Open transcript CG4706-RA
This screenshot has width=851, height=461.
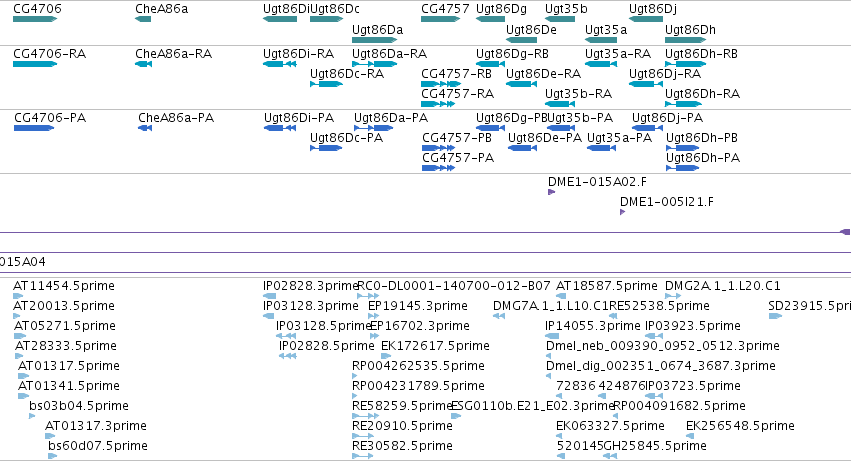tap(35, 64)
